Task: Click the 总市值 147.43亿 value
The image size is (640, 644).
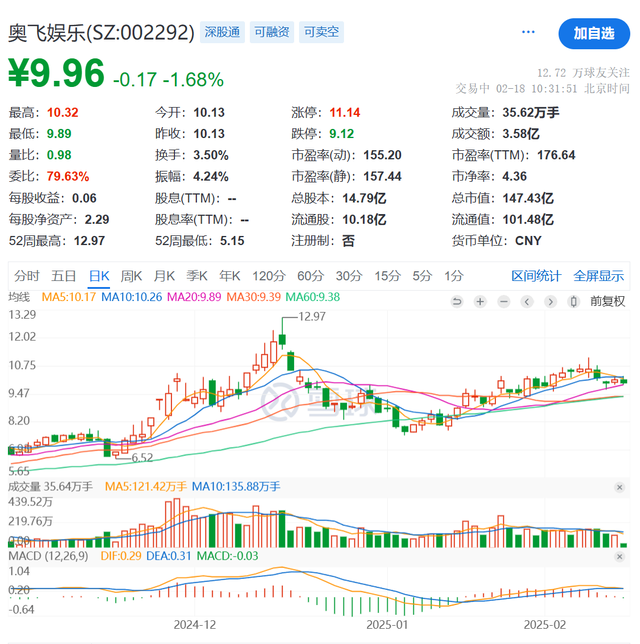Action: pyautogui.click(x=528, y=198)
